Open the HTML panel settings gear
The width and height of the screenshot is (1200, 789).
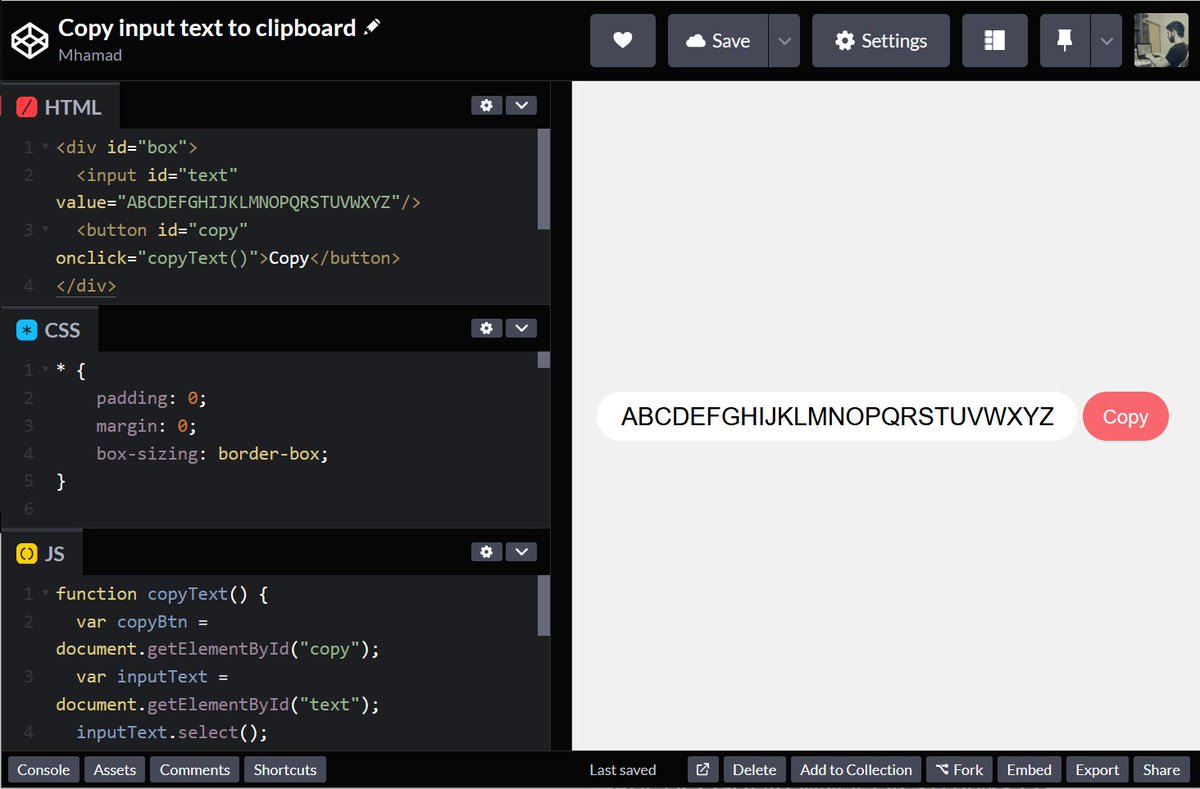pos(486,104)
